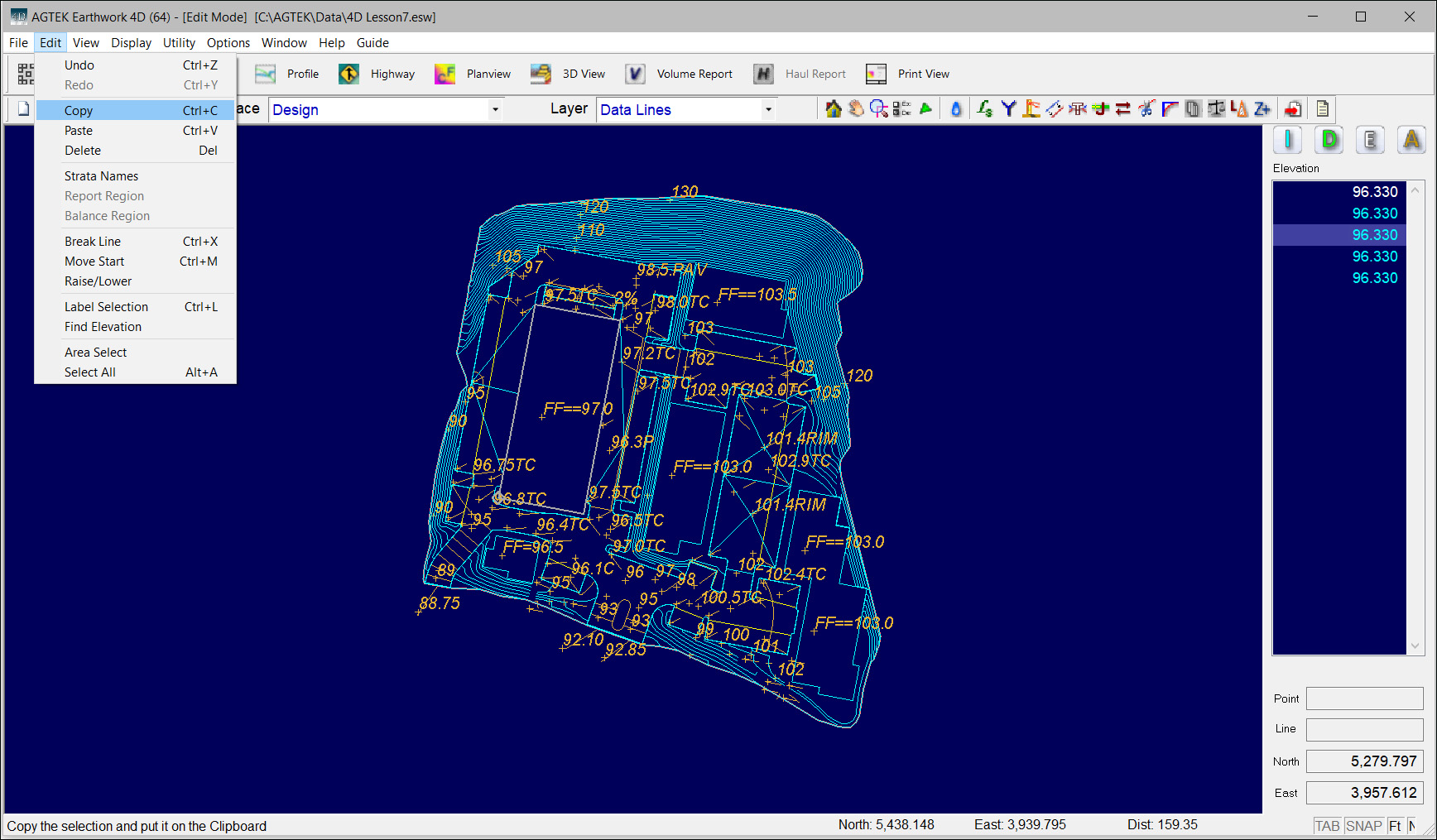Click the green D button
The height and width of the screenshot is (840, 1437).
pos(1329,141)
